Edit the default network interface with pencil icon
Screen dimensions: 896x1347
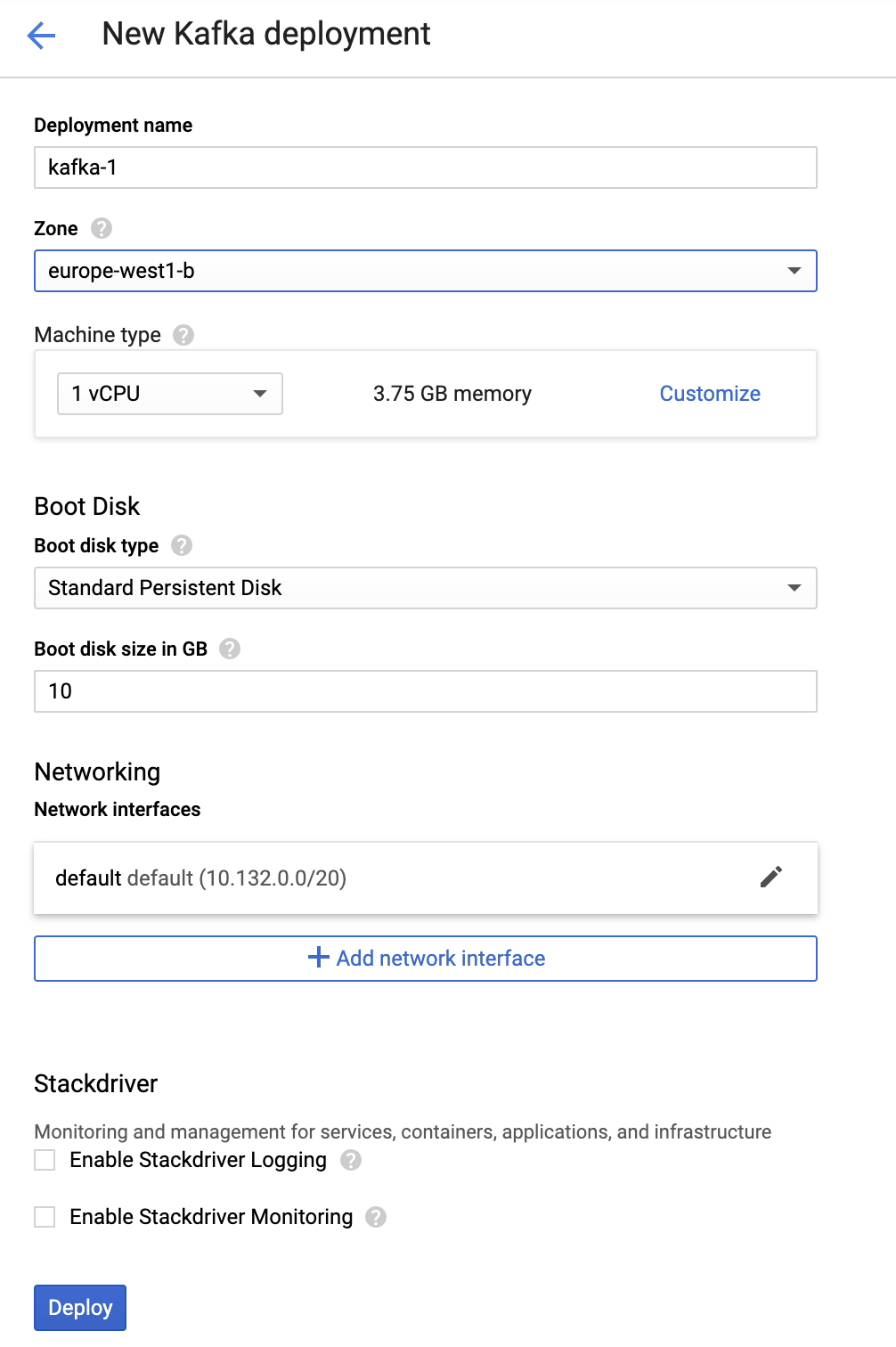[x=771, y=878]
